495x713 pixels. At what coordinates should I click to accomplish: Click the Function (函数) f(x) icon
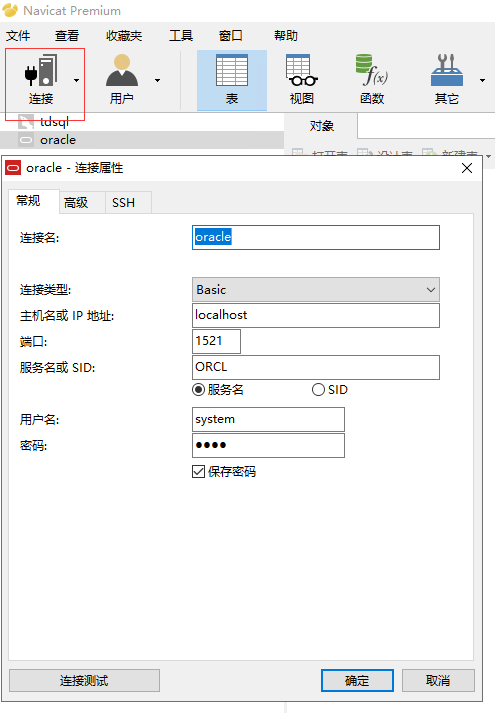pos(371,70)
